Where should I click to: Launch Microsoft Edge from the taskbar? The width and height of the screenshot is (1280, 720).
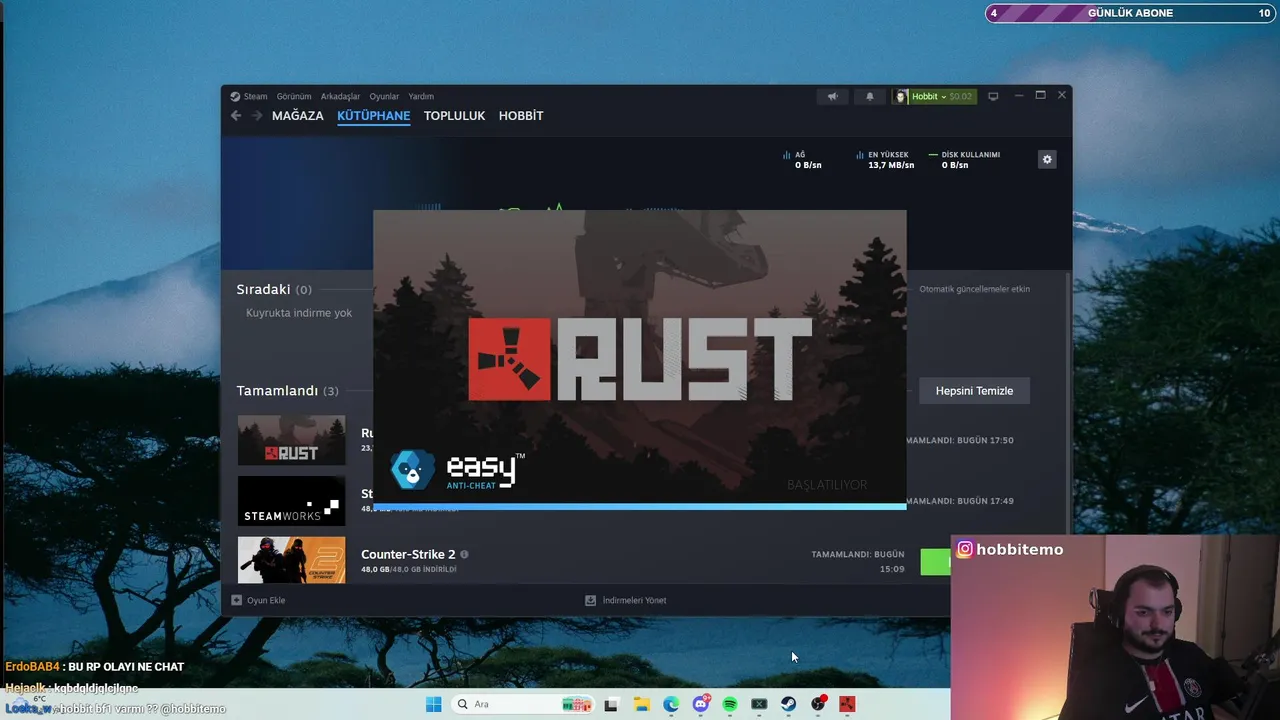[671, 704]
